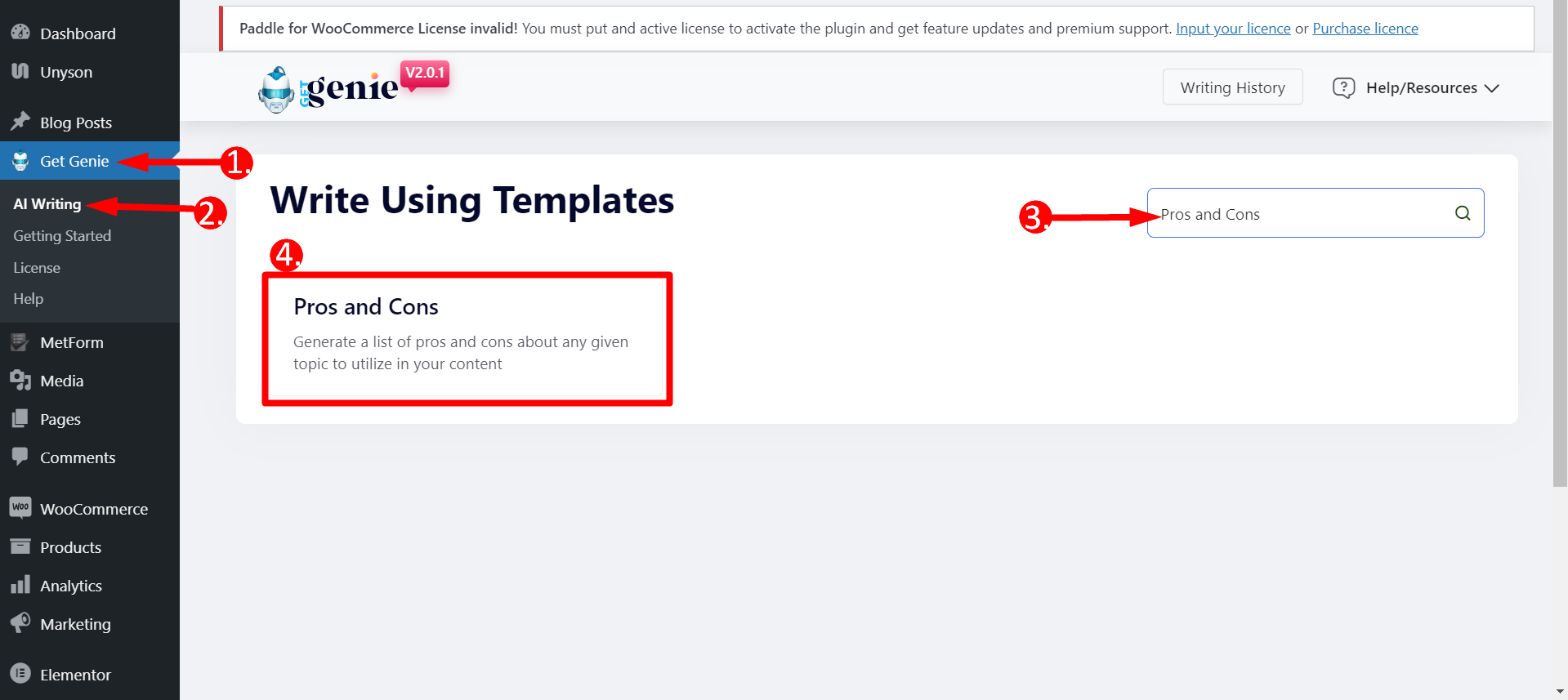This screenshot has height=700, width=1568.
Task: Open the Pros and Cons template card
Action: click(467, 339)
